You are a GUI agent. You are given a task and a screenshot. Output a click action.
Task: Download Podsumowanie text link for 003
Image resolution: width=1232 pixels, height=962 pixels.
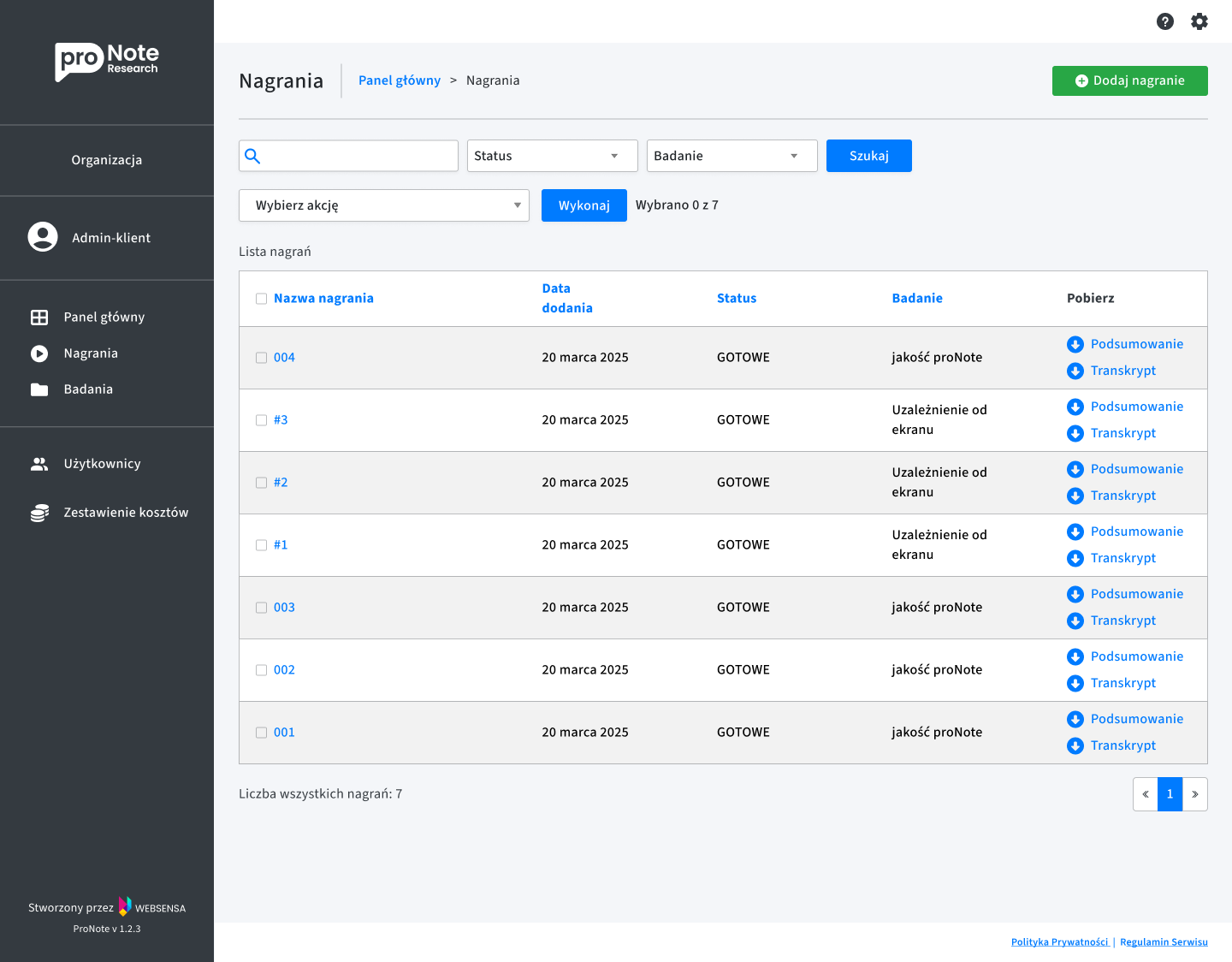[x=1137, y=594]
